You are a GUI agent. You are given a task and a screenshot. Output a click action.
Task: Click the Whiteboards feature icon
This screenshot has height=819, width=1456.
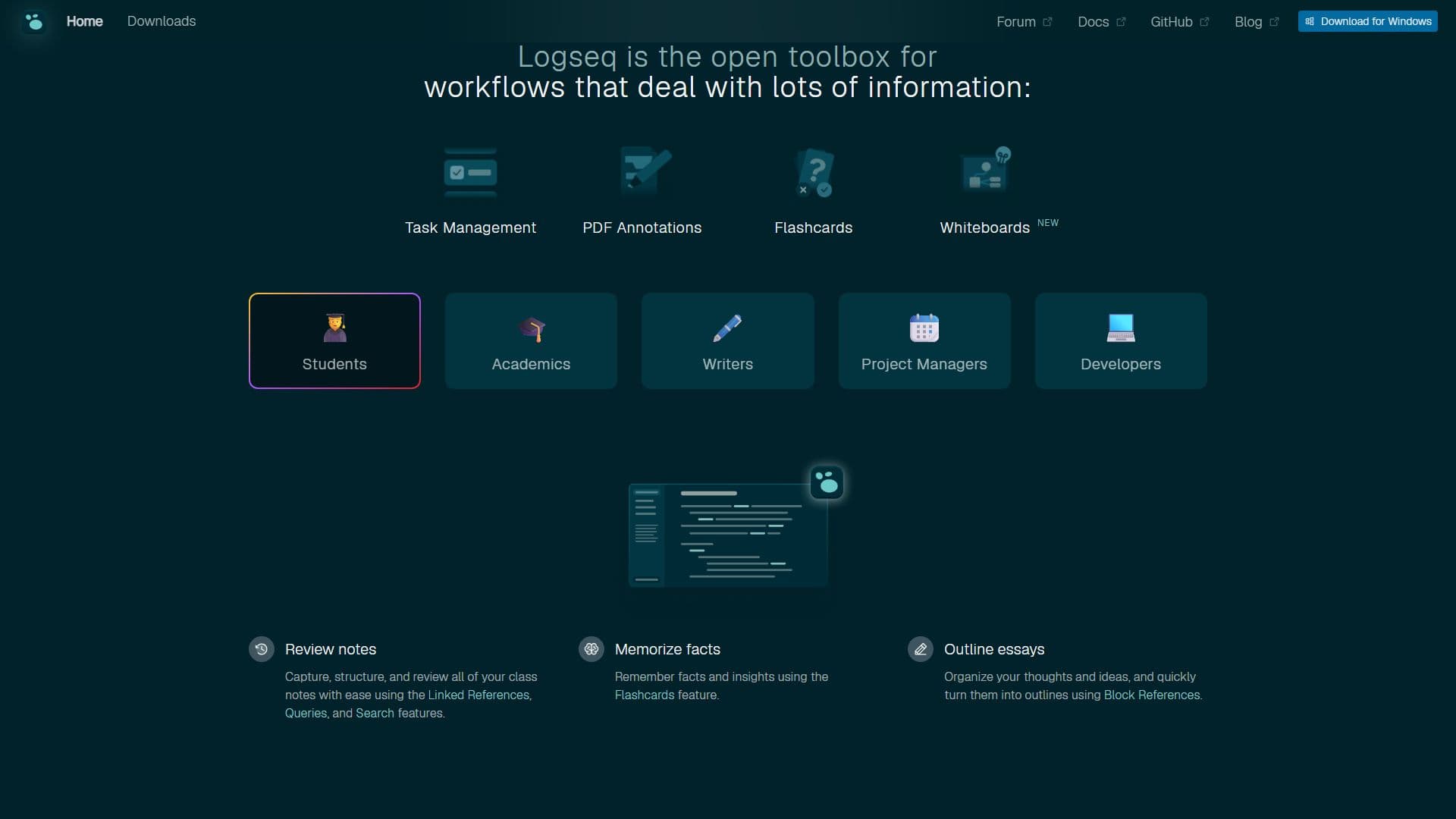point(986,170)
